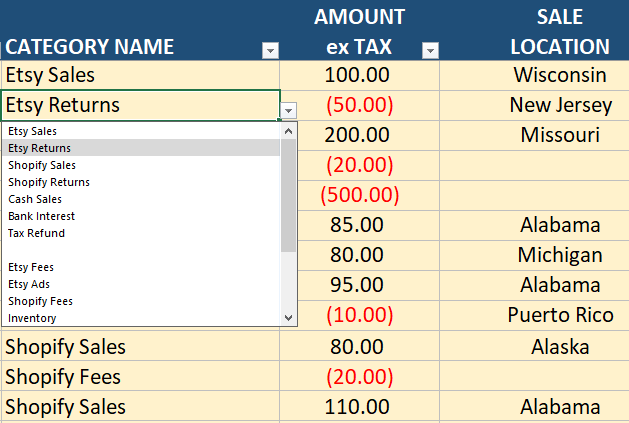Select the Missouri sale location cell
The height and width of the screenshot is (423, 629).
click(x=534, y=135)
